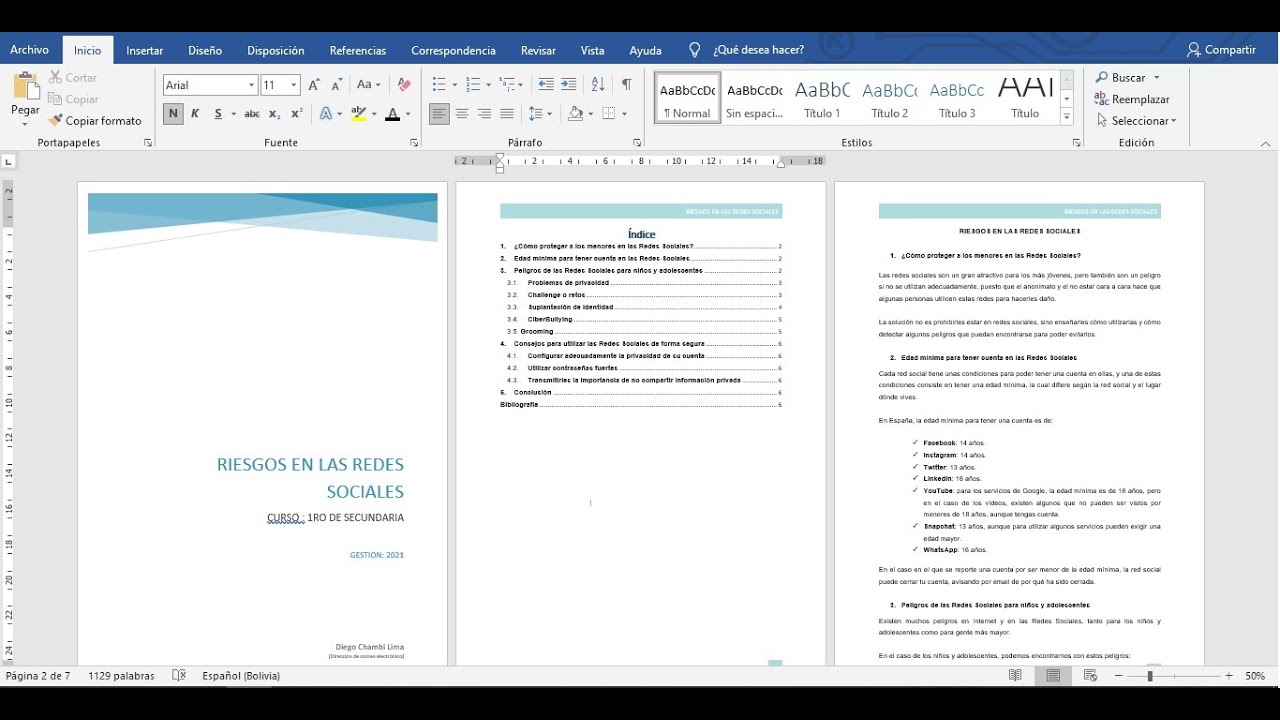The width and height of the screenshot is (1280, 720).
Task: Open line spacing dropdown
Action: coord(540,114)
